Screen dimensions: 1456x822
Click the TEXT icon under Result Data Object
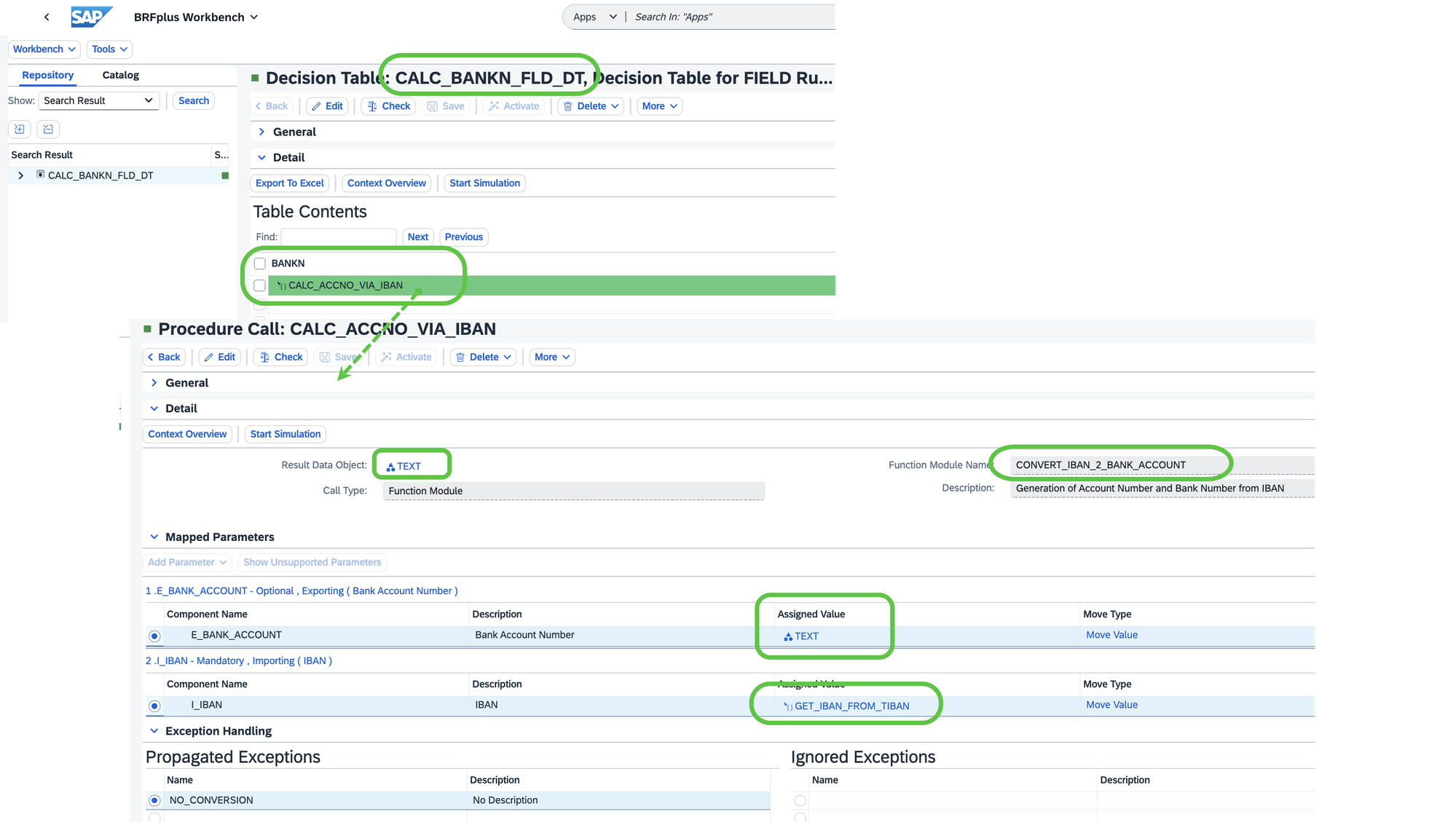390,467
